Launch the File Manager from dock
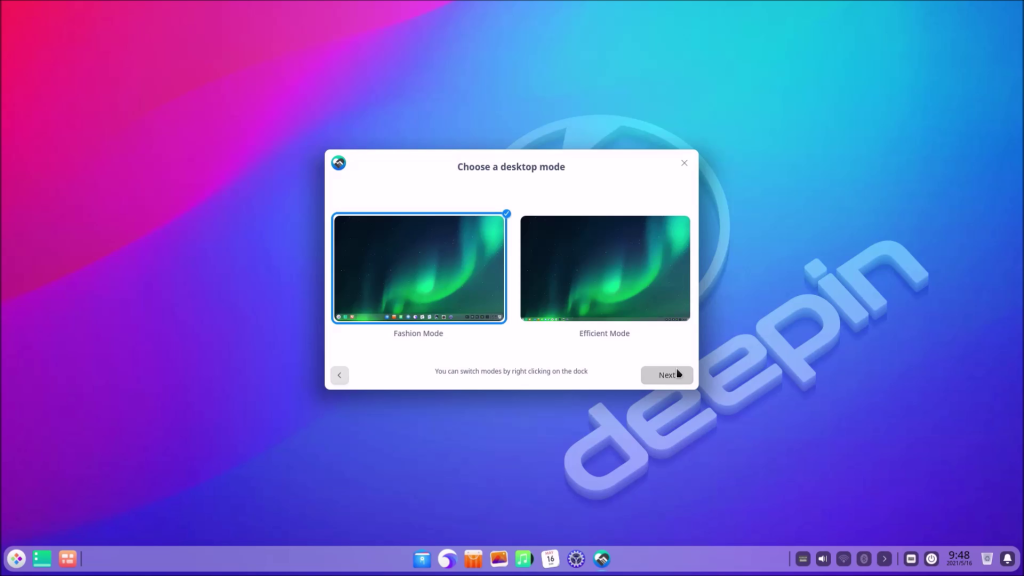The width and height of the screenshot is (1024, 576). [422, 559]
